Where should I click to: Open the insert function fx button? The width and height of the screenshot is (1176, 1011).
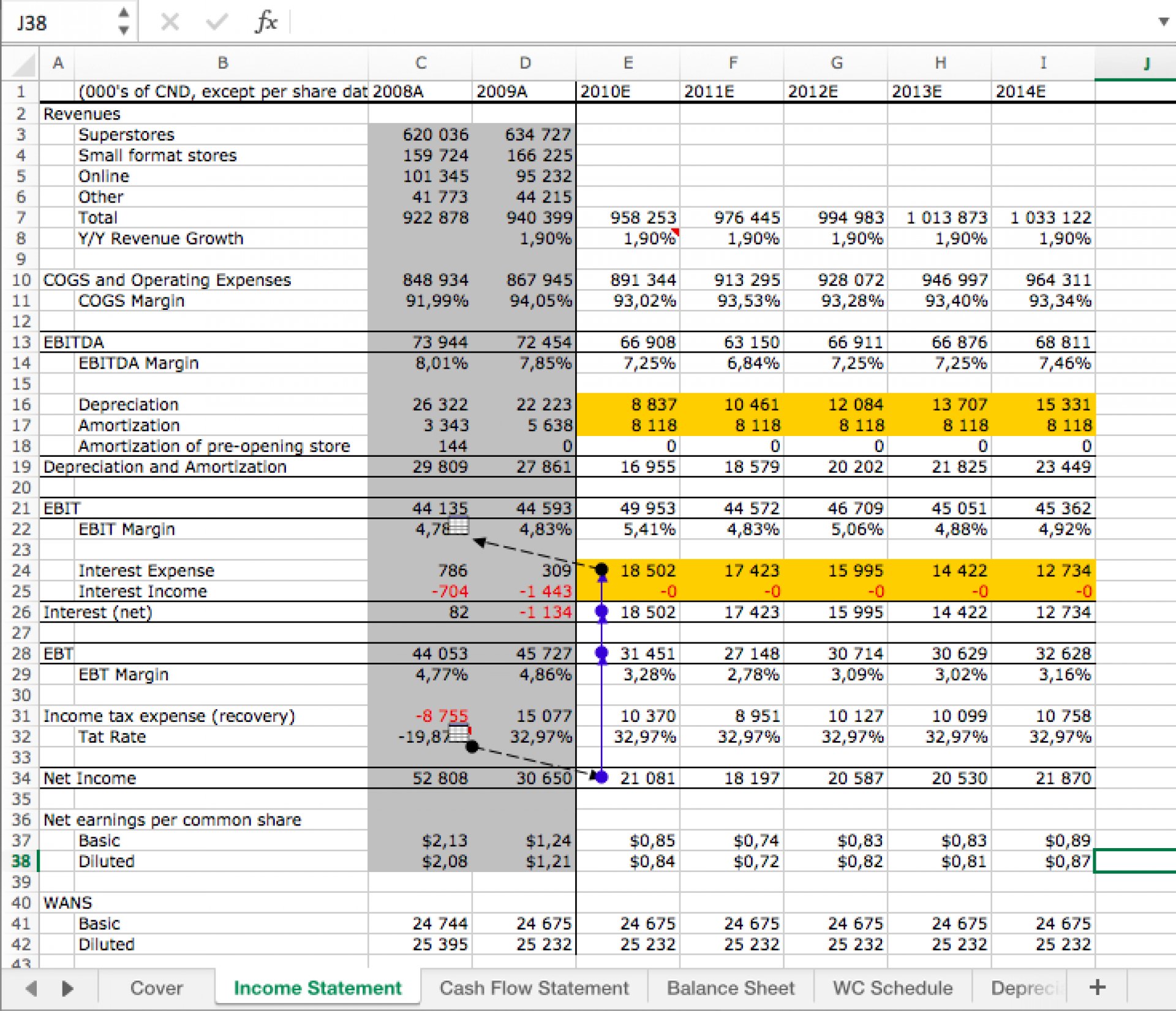coord(266,23)
